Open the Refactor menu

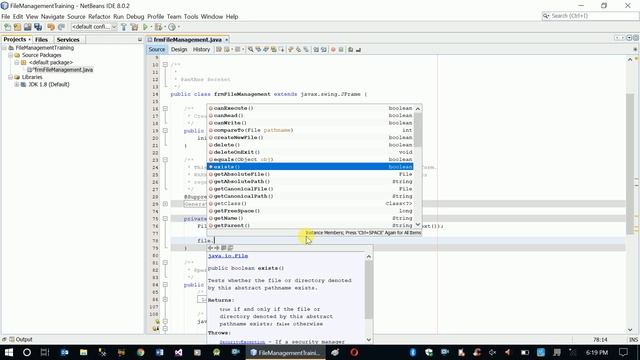pyautogui.click(x=99, y=17)
